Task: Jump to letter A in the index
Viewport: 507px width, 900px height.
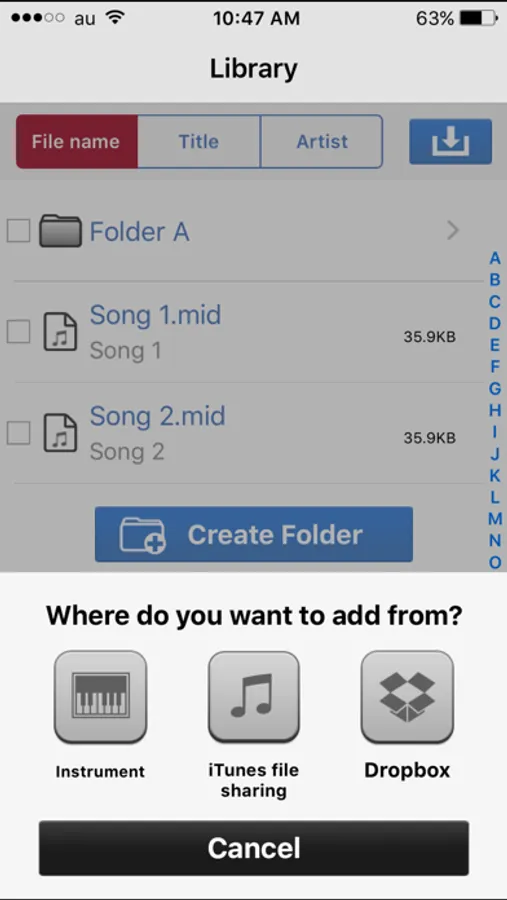Action: coord(495,258)
